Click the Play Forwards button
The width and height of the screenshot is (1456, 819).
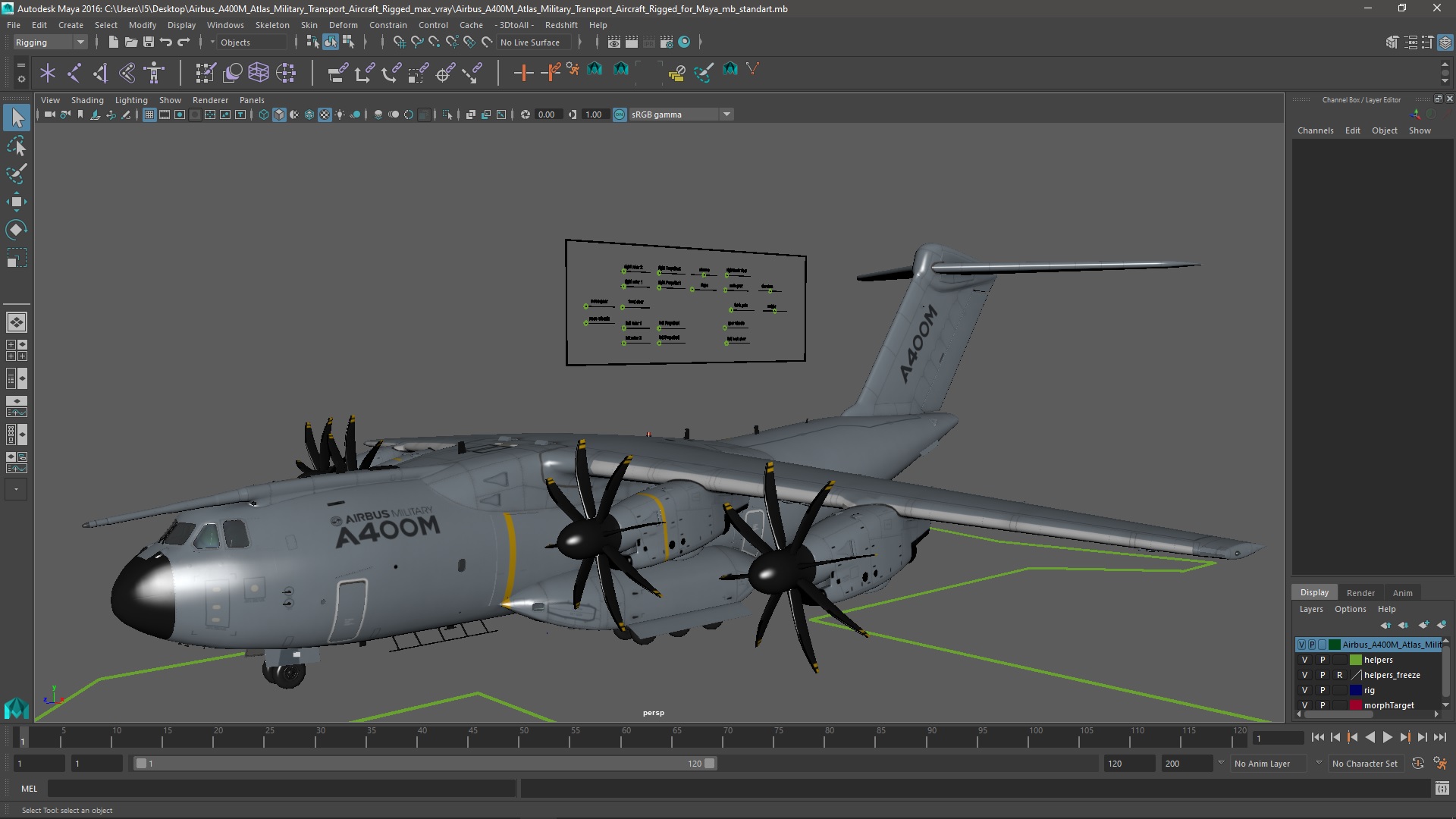coord(1387,737)
